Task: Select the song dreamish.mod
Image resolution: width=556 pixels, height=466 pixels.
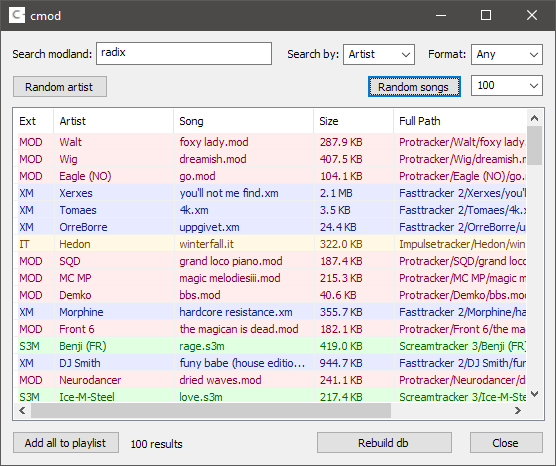Action: [213, 159]
